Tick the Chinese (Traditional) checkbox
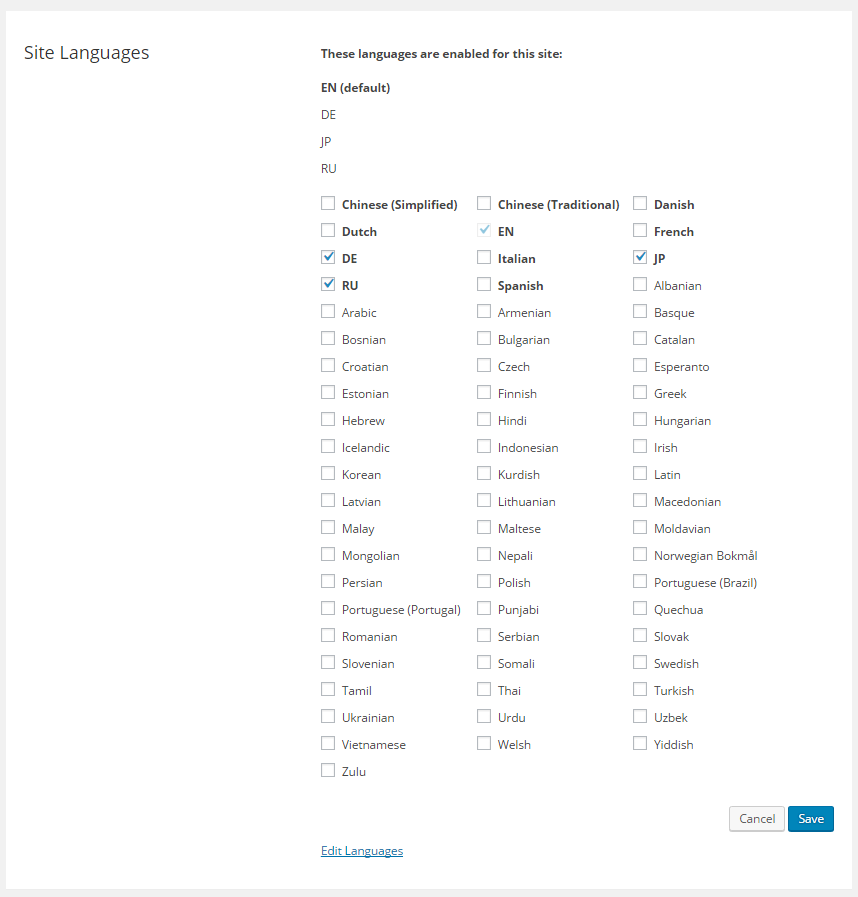The width and height of the screenshot is (858, 897). 484,204
